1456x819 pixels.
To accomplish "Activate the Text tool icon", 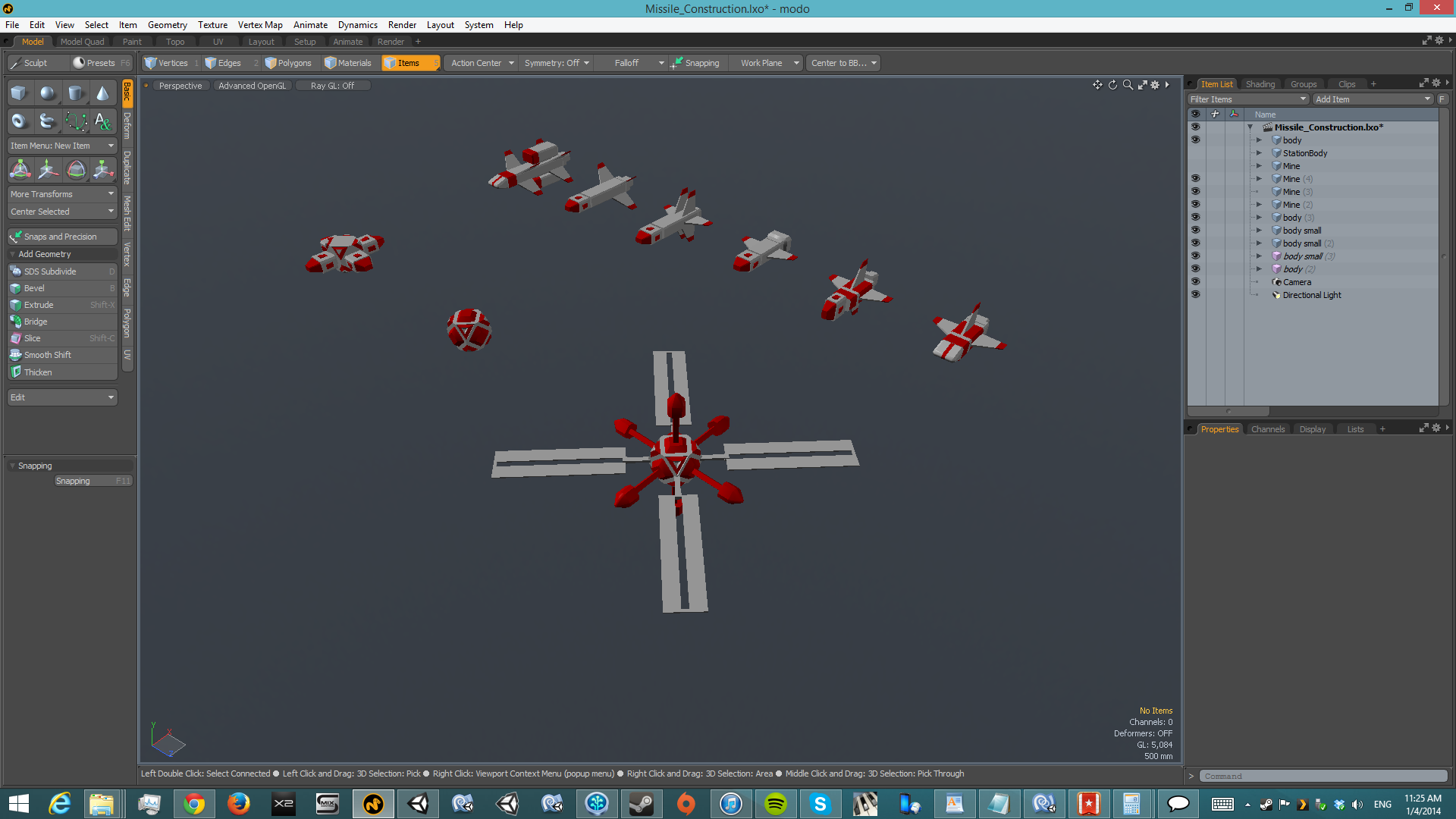I will coord(102,121).
